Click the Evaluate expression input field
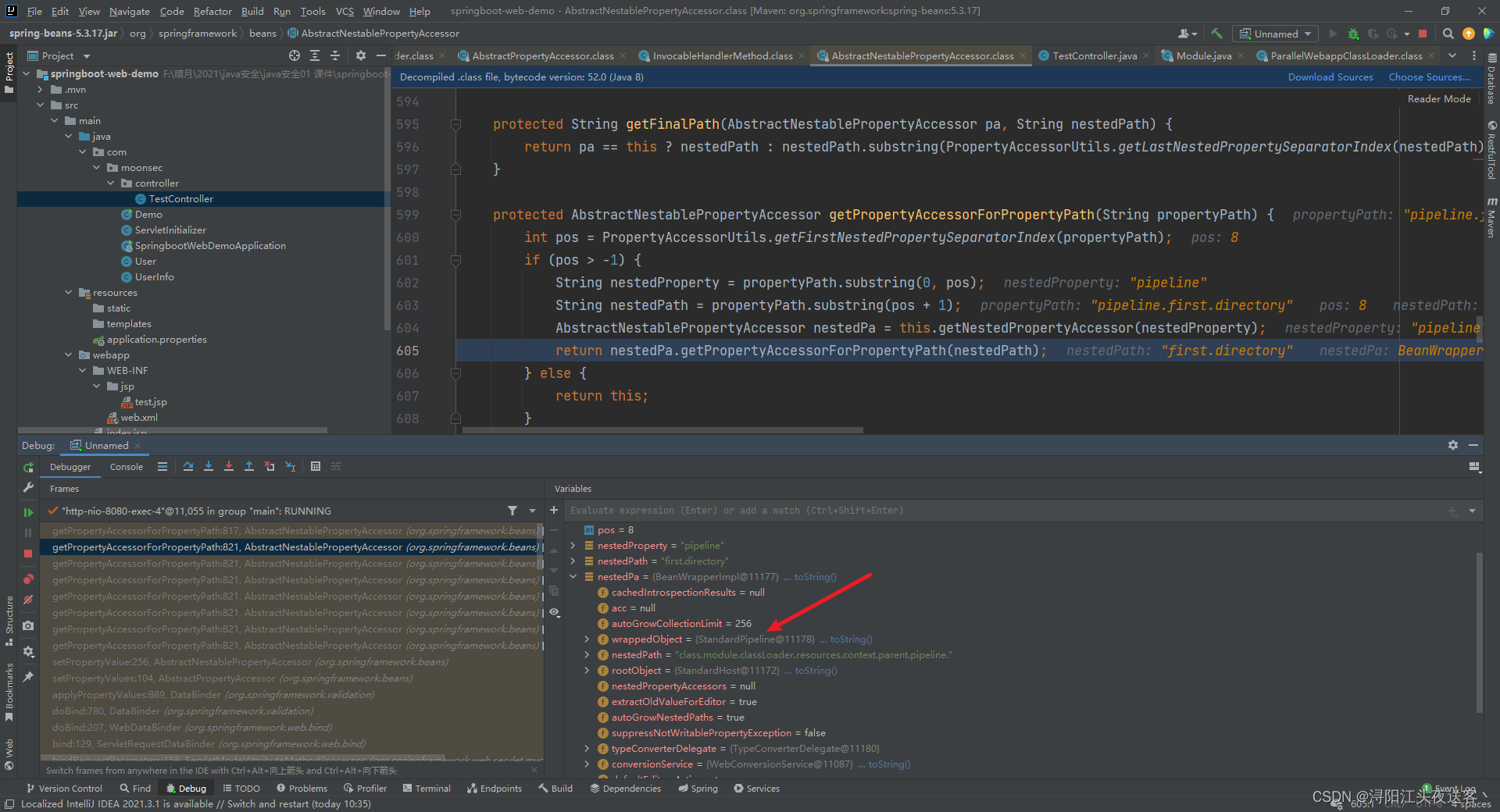 [x=1004, y=511]
